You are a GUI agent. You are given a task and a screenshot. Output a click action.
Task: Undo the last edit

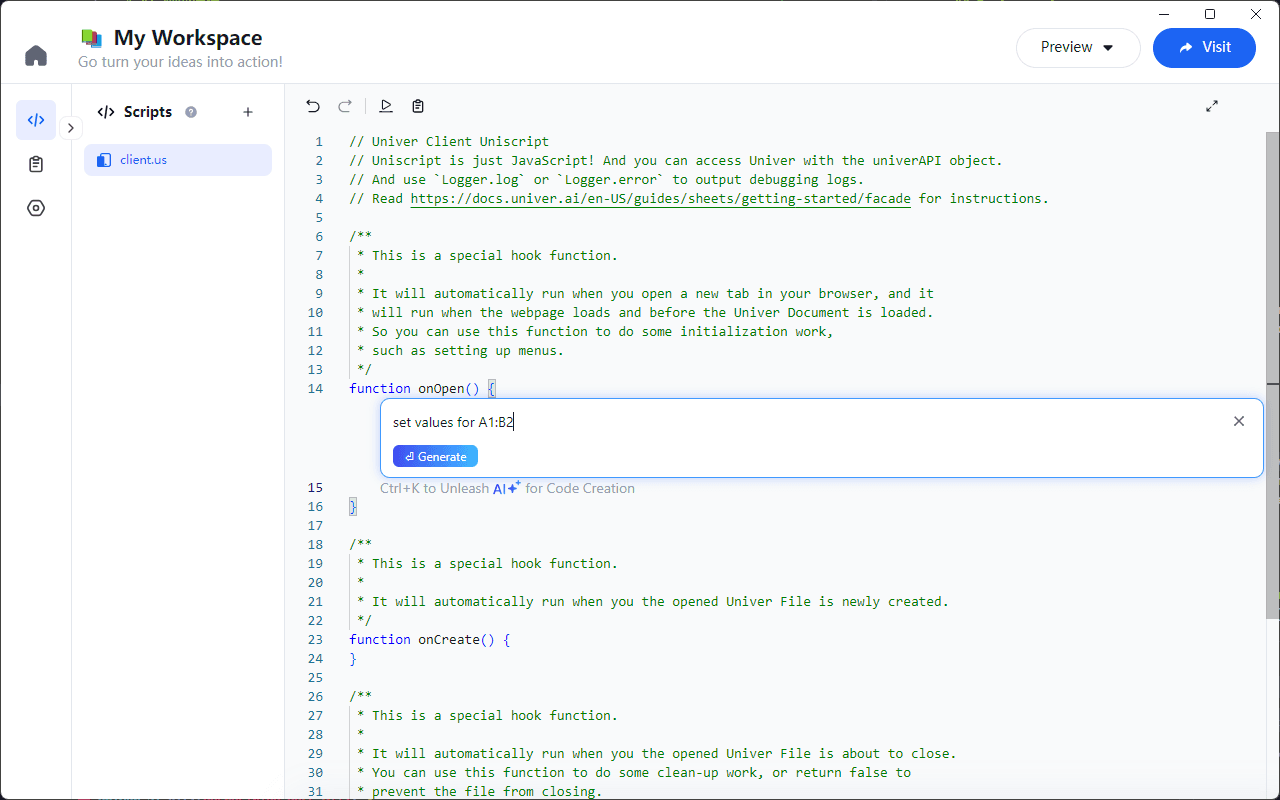313,106
